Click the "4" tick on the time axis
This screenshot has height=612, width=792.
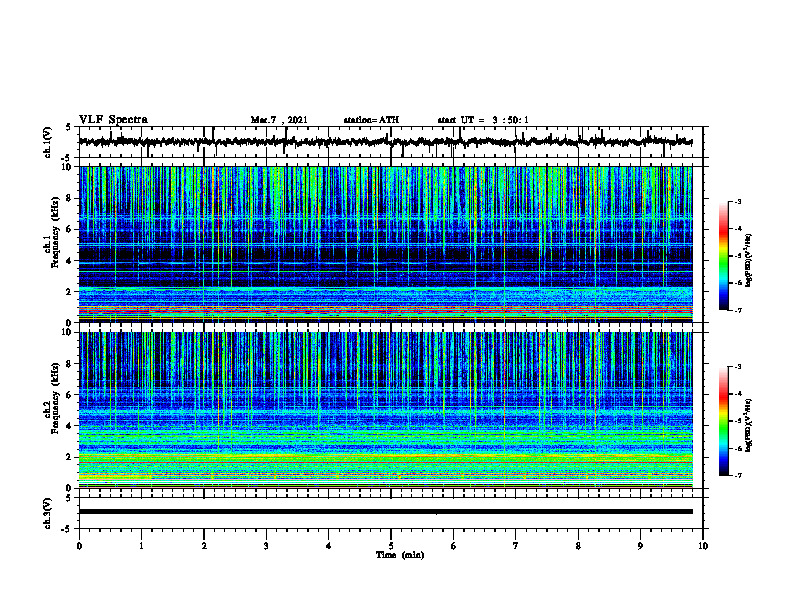pos(329,546)
